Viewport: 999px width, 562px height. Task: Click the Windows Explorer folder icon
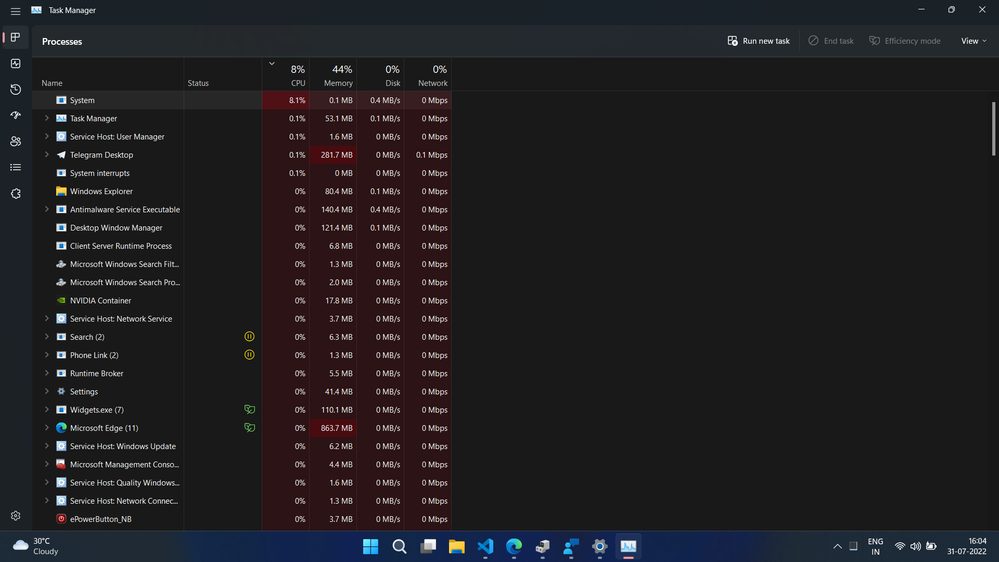point(61,191)
